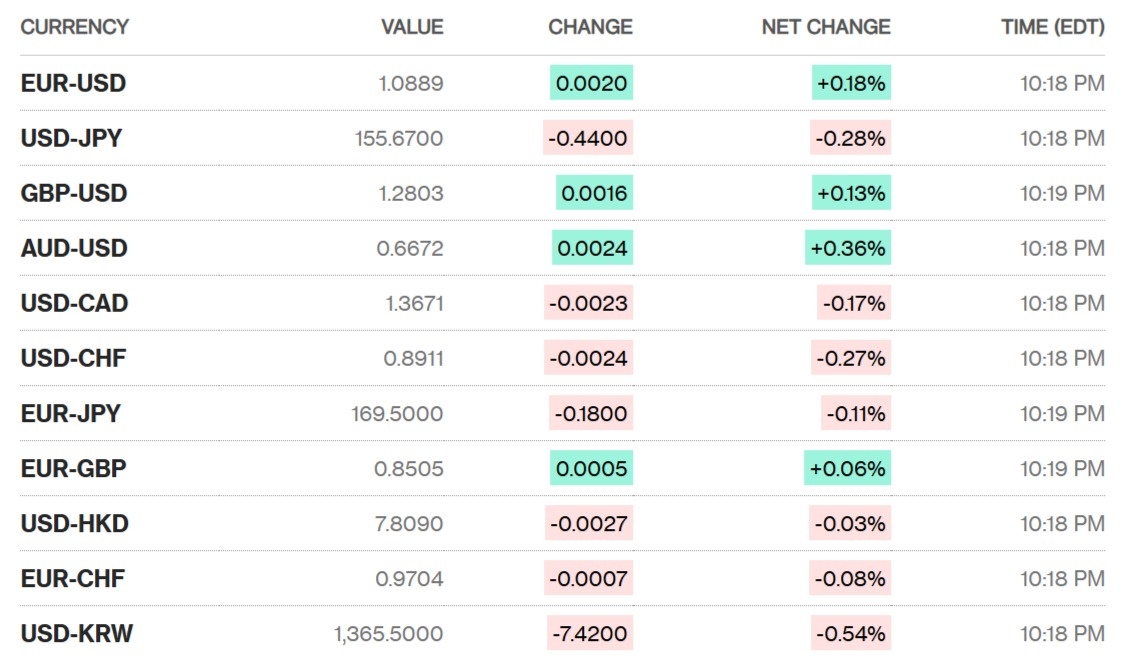Select the 1,365.5000 value cell
1127x656 pixels.
[x=388, y=633]
